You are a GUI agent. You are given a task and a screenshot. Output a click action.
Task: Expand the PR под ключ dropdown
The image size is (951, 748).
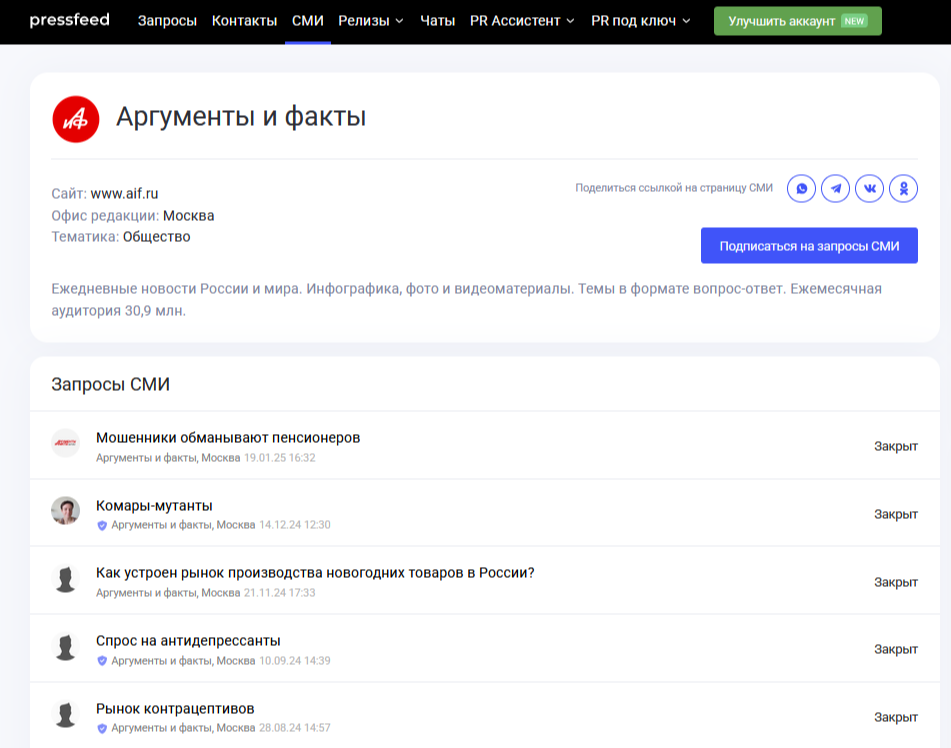pos(640,21)
